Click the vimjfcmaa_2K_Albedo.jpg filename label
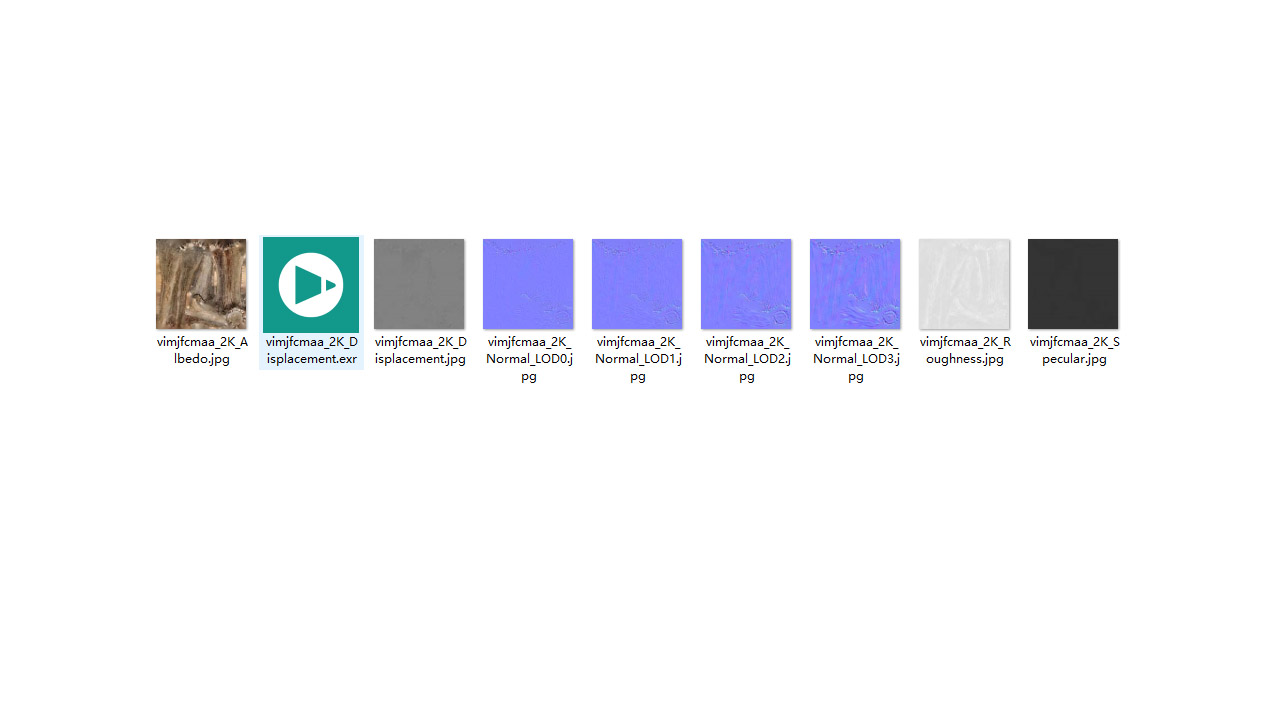 click(x=201, y=350)
